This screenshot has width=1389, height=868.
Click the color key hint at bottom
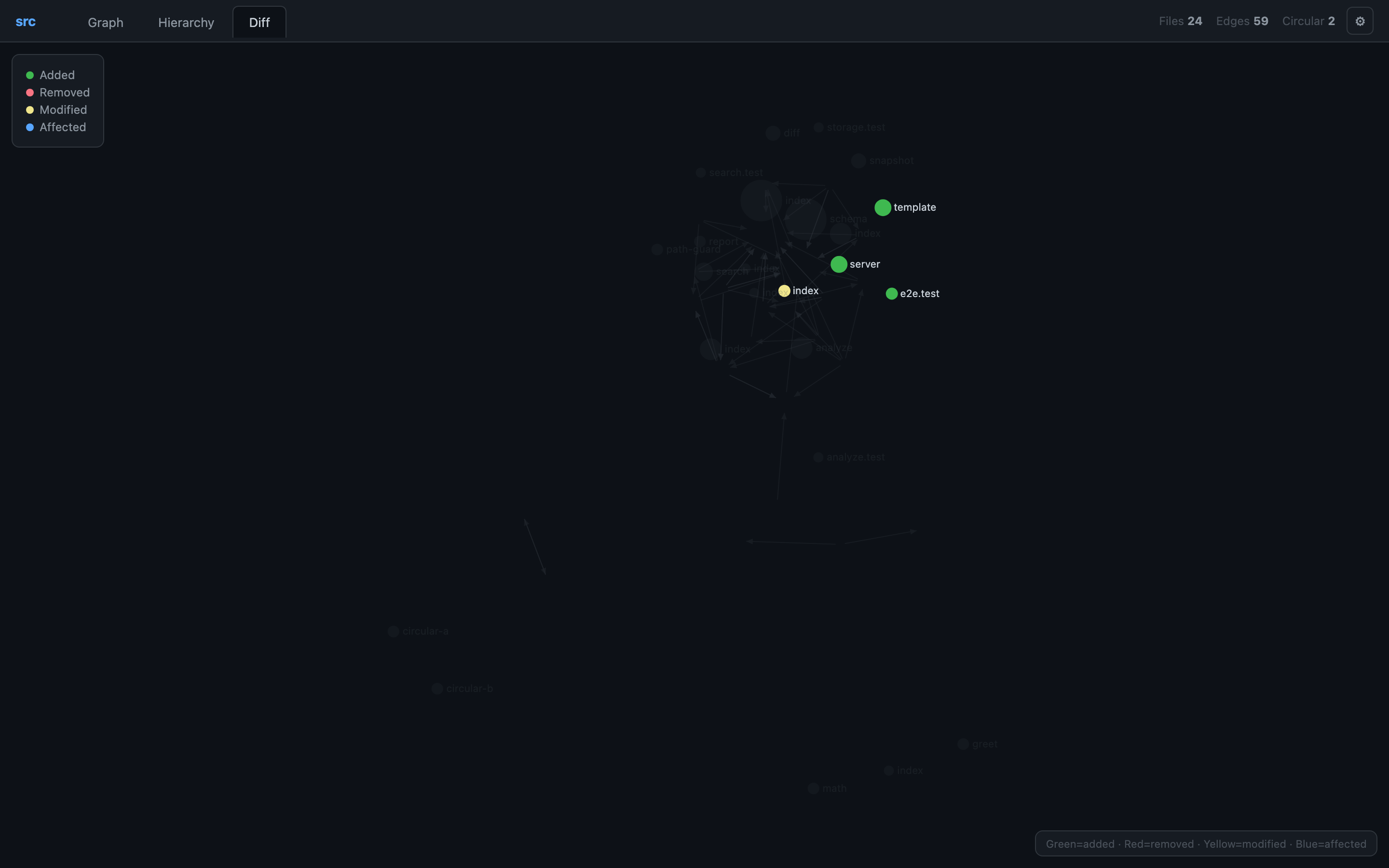point(1205,843)
